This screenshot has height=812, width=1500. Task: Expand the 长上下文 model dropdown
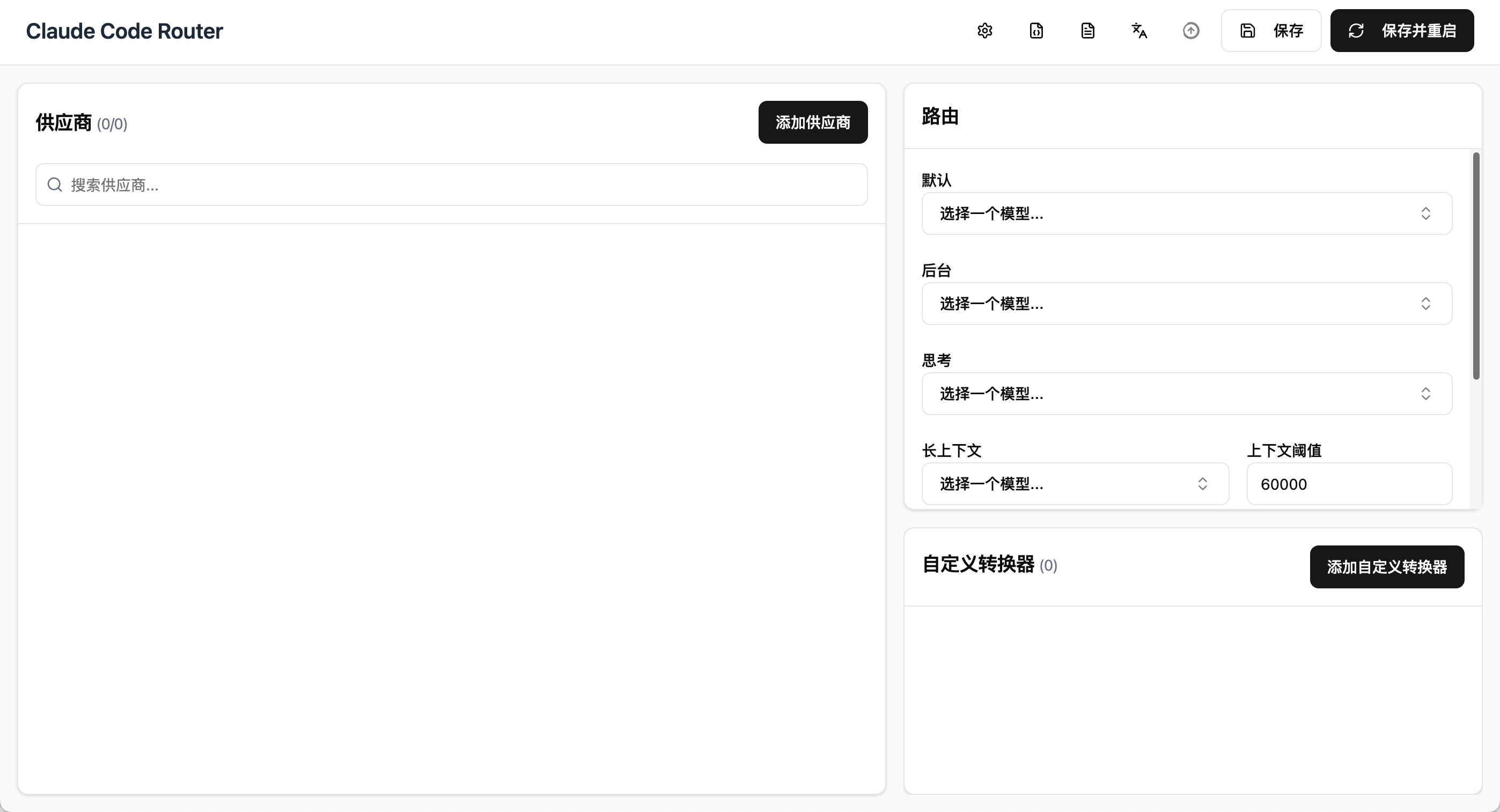coord(1075,484)
